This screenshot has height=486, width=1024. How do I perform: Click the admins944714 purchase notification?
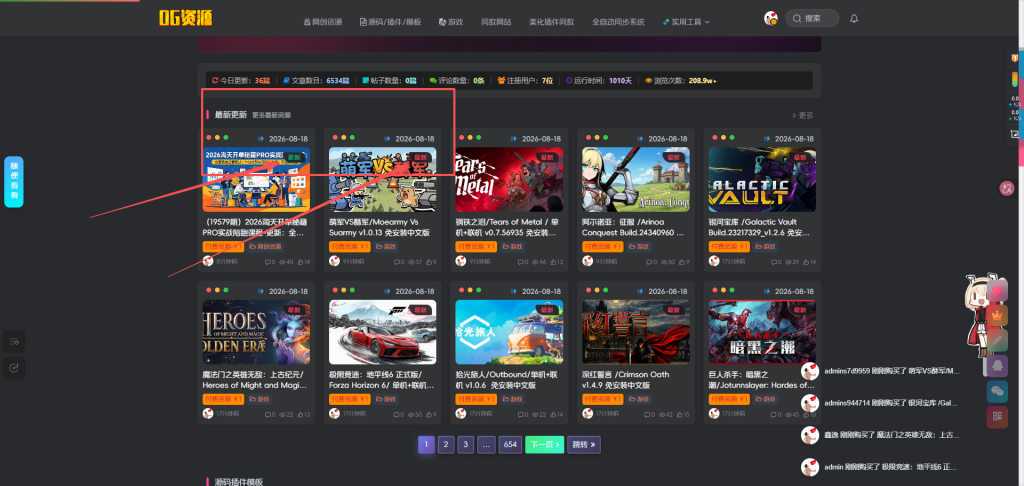(880, 403)
